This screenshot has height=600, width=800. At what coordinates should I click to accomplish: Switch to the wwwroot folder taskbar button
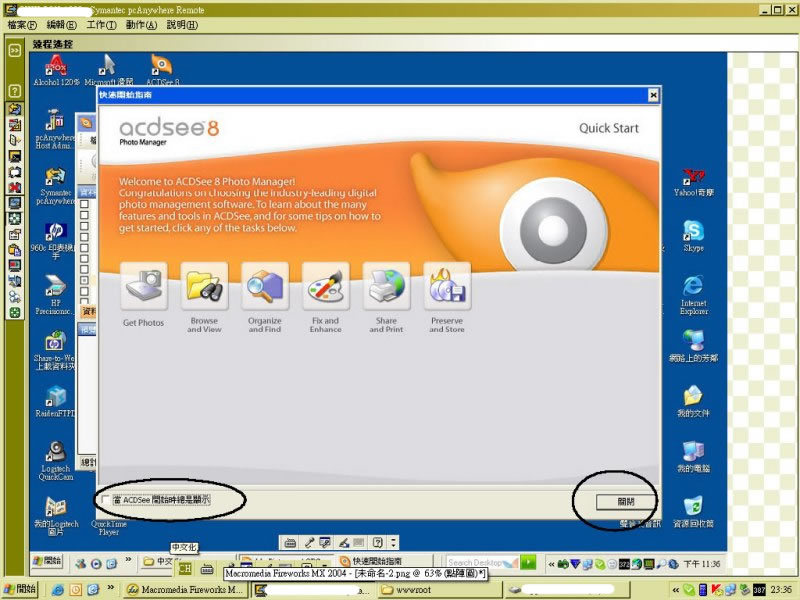441,590
